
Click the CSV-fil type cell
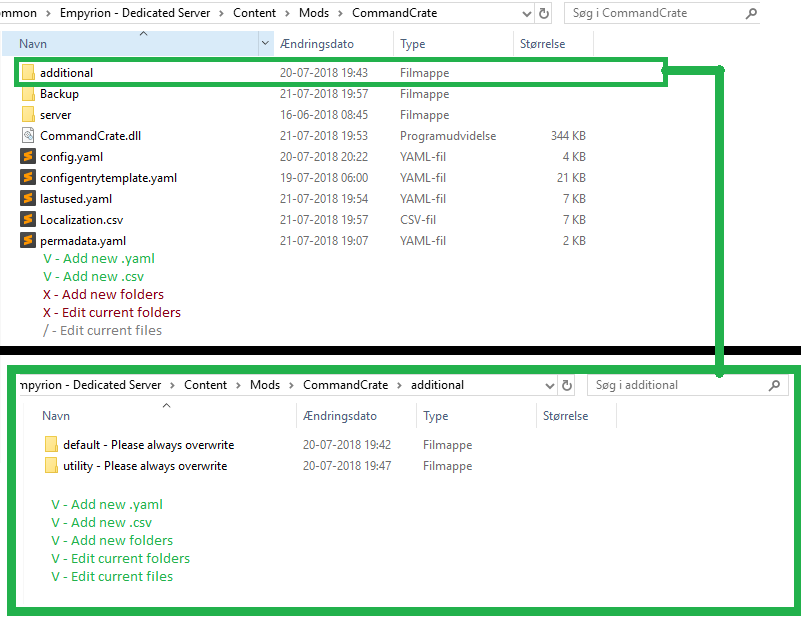coord(418,220)
